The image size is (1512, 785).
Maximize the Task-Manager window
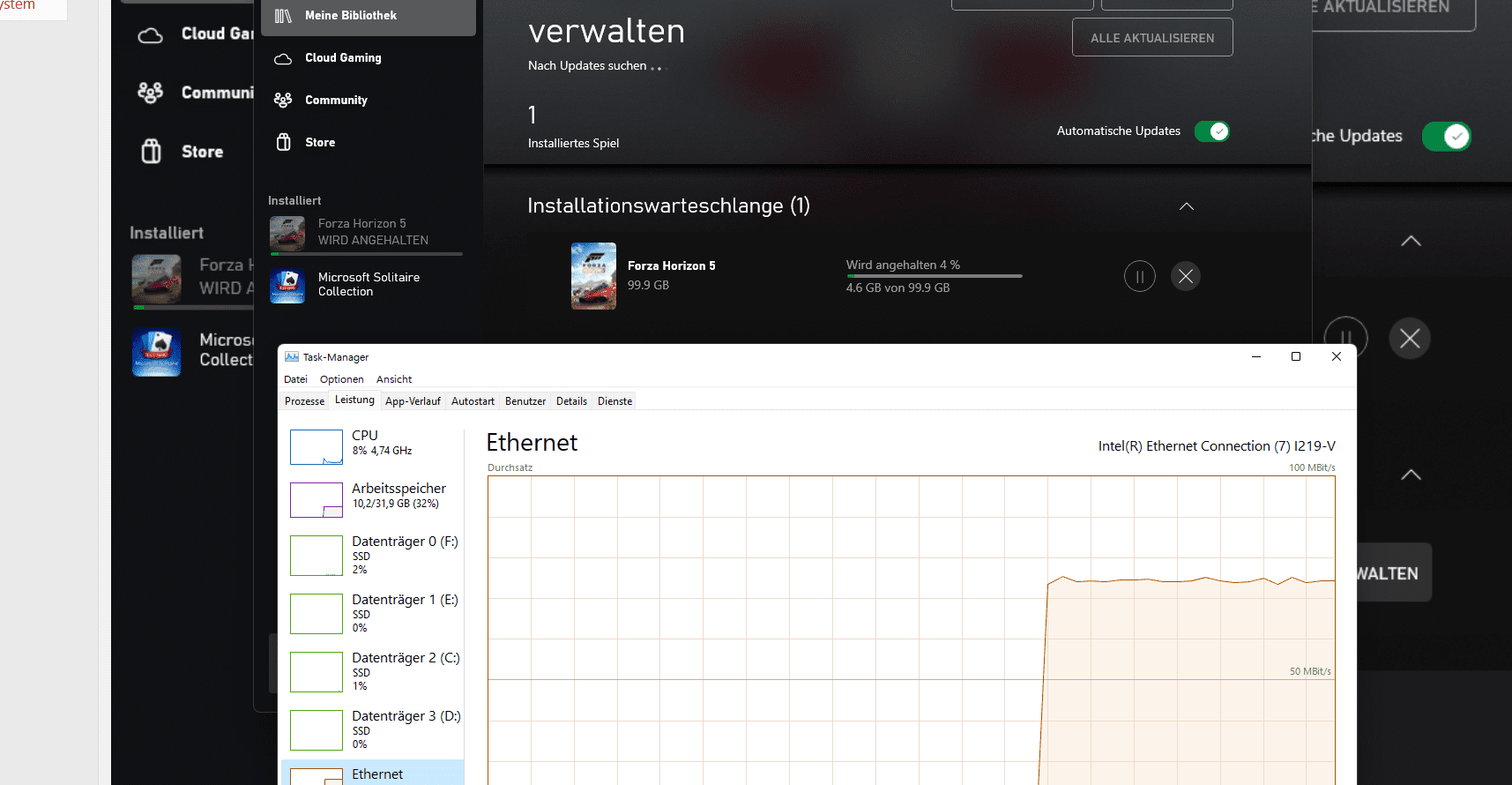[x=1296, y=356]
